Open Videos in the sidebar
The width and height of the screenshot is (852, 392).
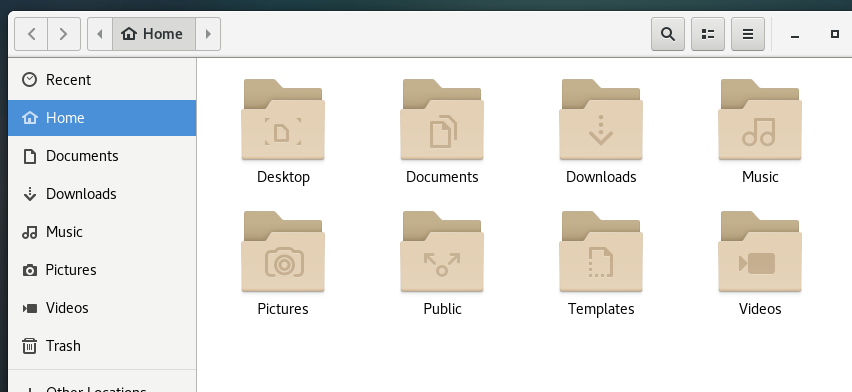coord(102,308)
